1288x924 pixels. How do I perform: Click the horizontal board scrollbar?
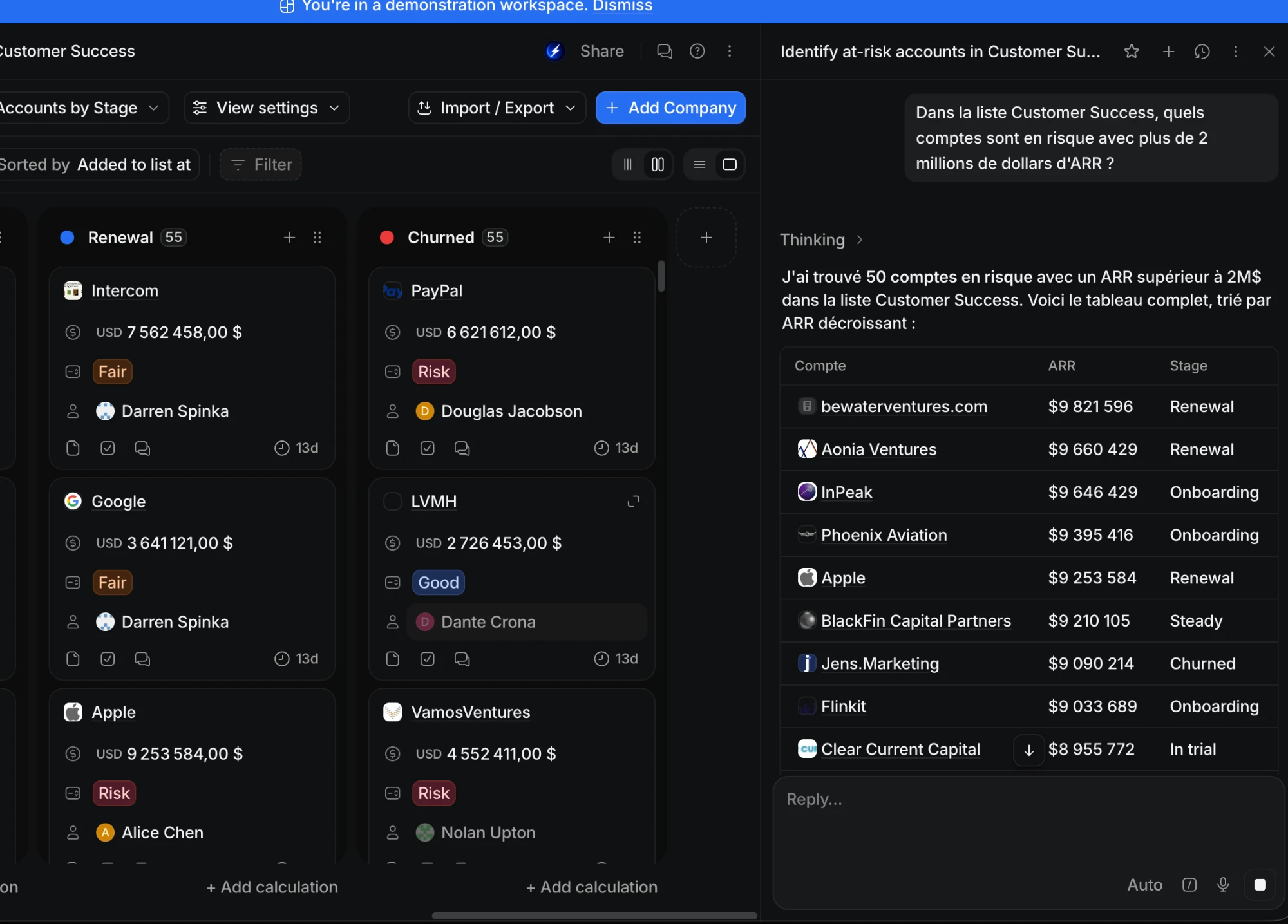tap(594, 916)
